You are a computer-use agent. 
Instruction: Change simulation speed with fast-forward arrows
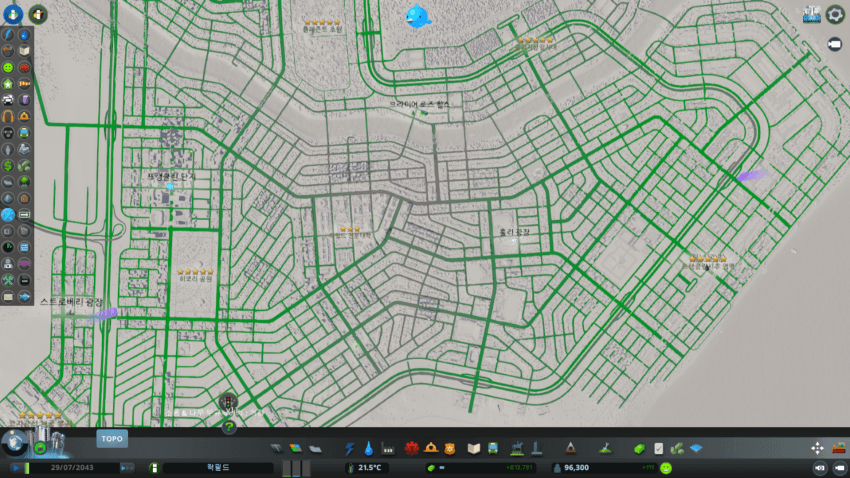pyautogui.click(x=127, y=467)
